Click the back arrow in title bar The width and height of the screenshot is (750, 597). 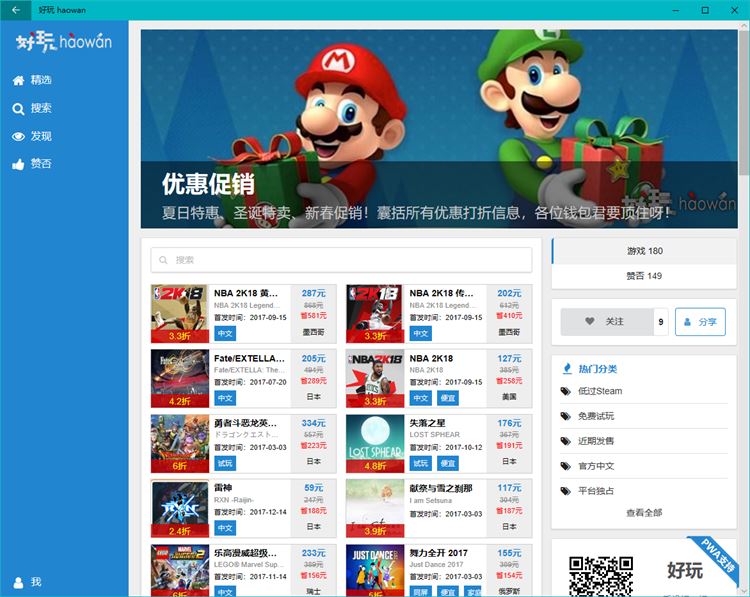point(16,10)
